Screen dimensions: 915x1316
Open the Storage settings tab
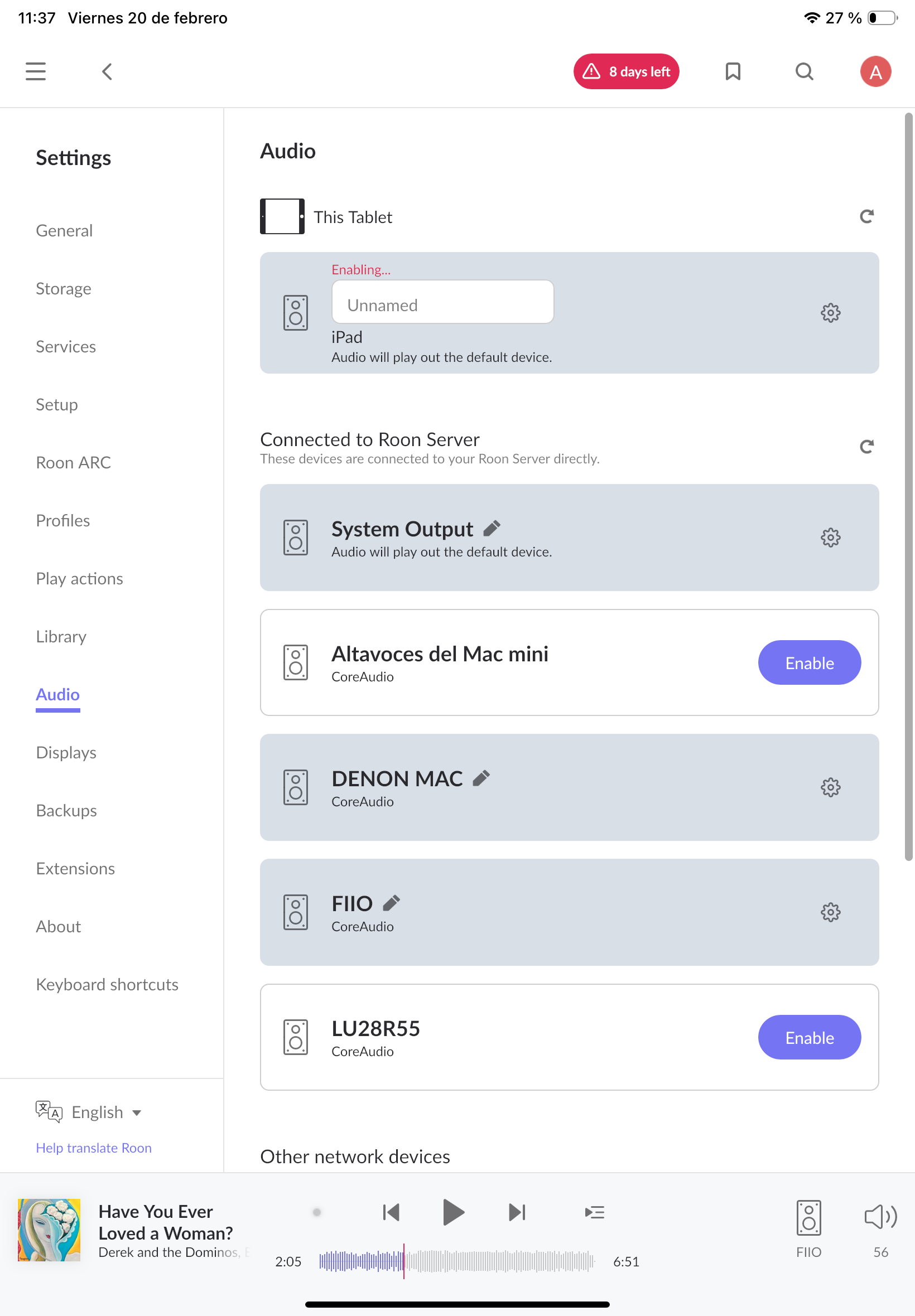point(64,289)
